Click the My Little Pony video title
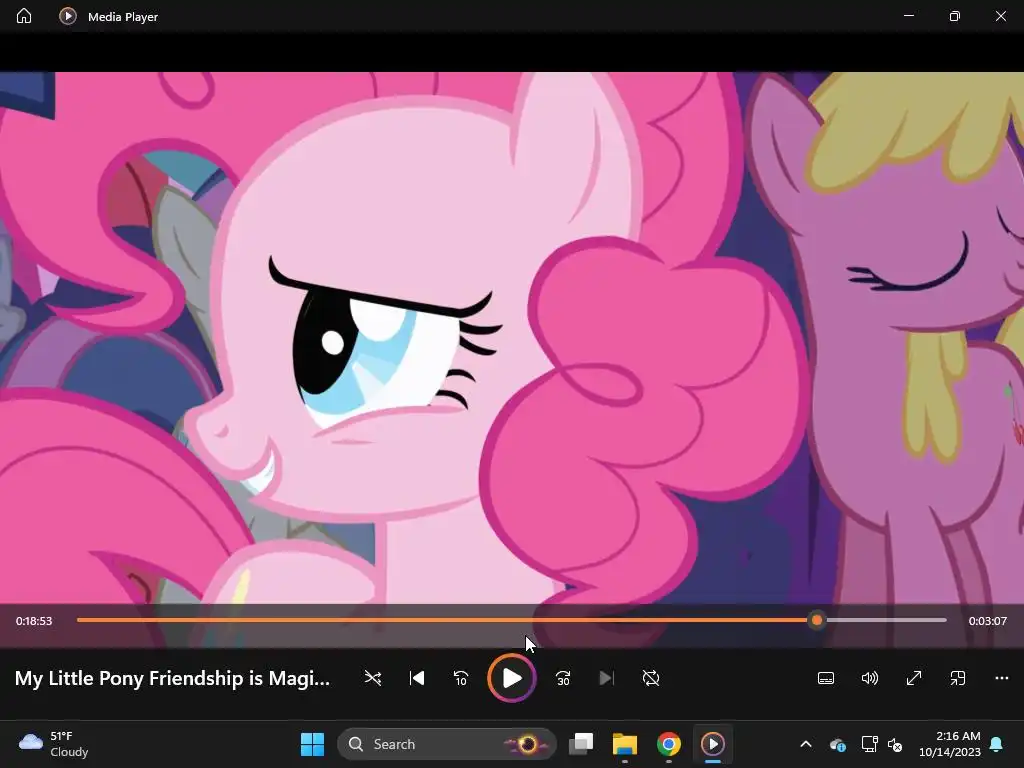The height and width of the screenshot is (768, 1024). (x=172, y=678)
